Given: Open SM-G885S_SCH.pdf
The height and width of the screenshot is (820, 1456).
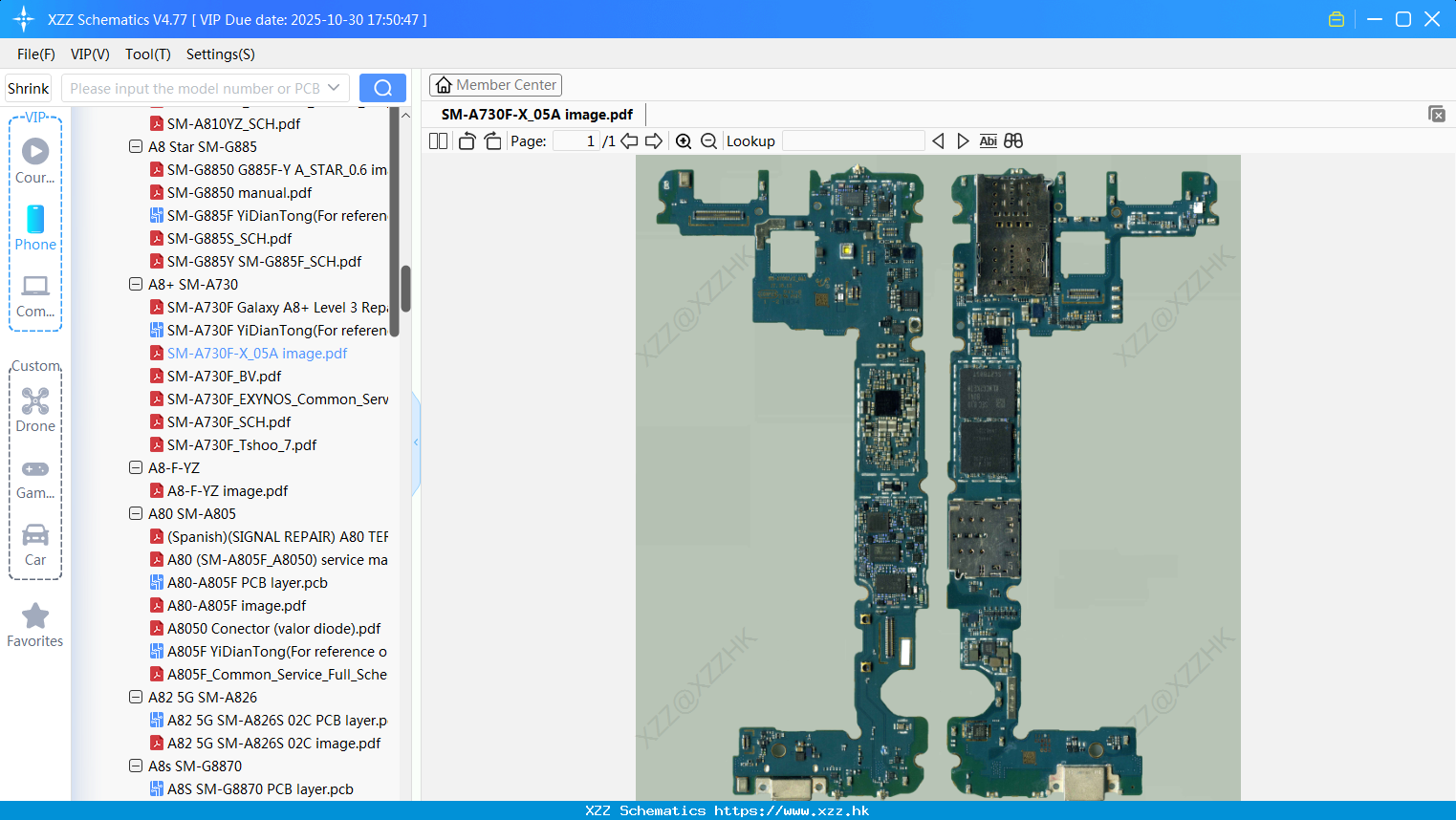Looking at the screenshot, I should (x=229, y=239).
